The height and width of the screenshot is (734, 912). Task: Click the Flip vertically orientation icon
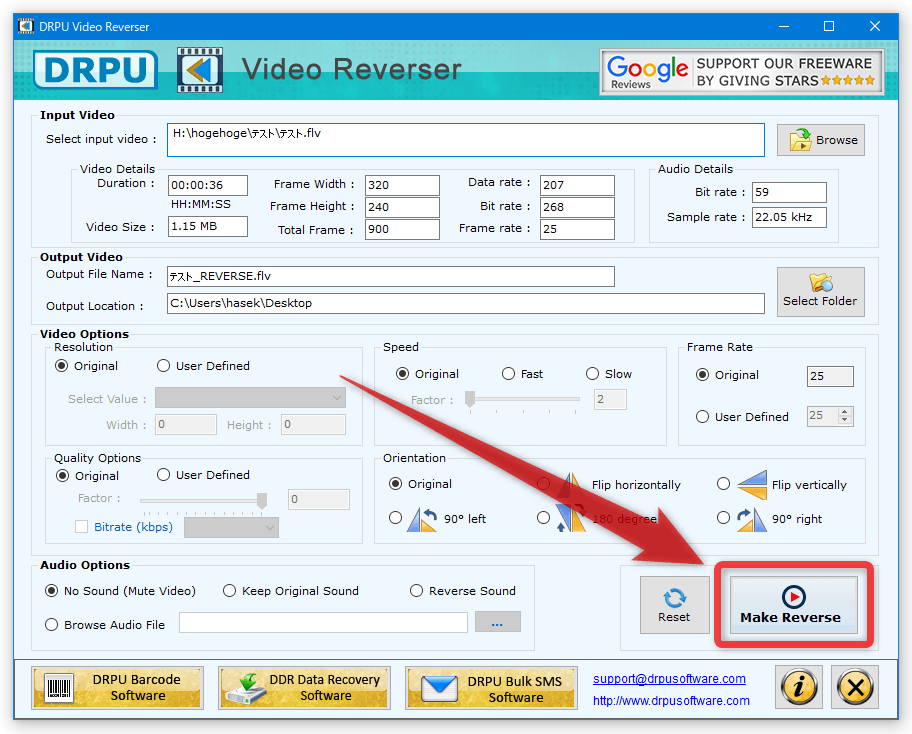point(752,484)
